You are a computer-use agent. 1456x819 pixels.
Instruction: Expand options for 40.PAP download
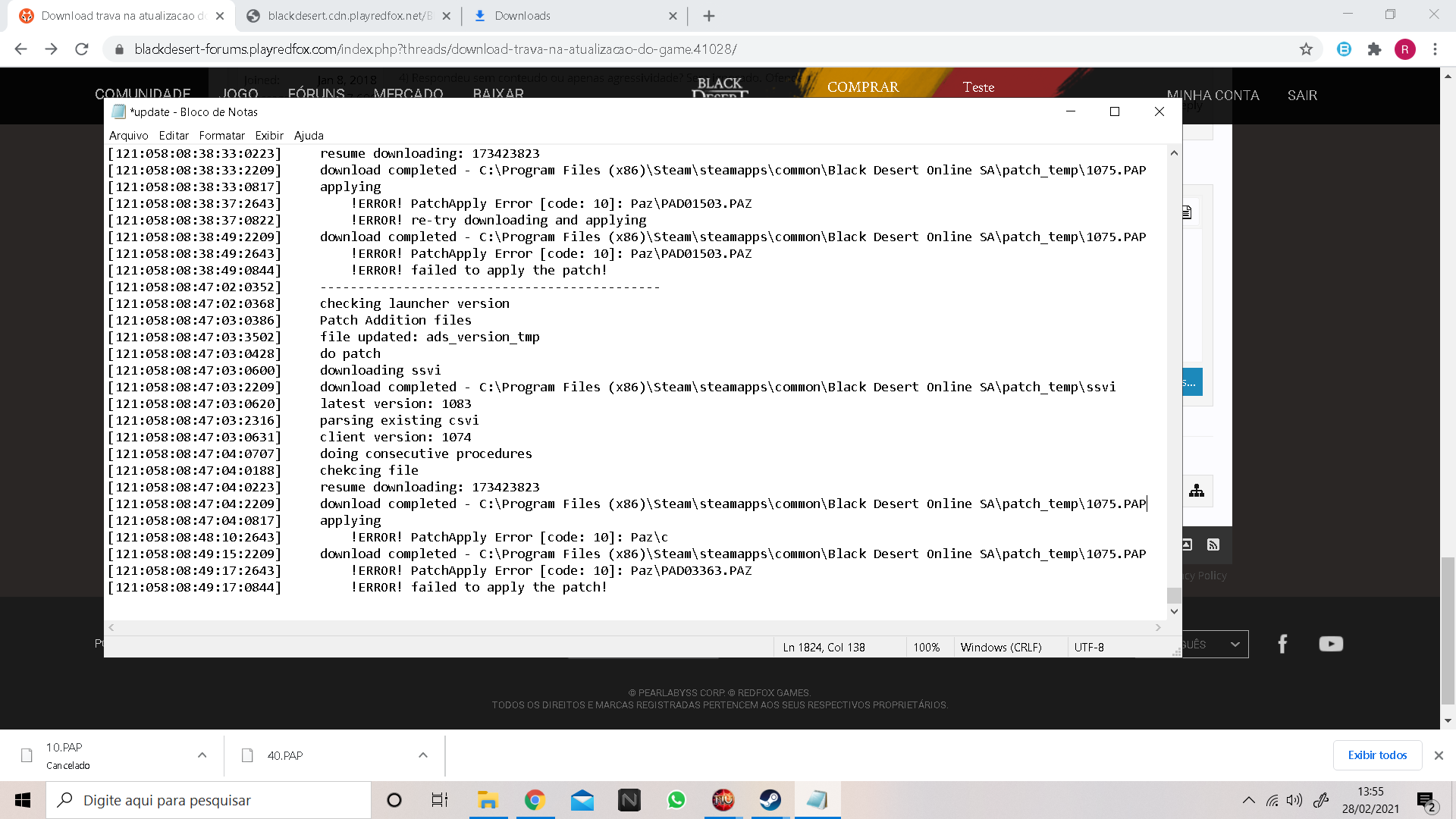pos(423,755)
